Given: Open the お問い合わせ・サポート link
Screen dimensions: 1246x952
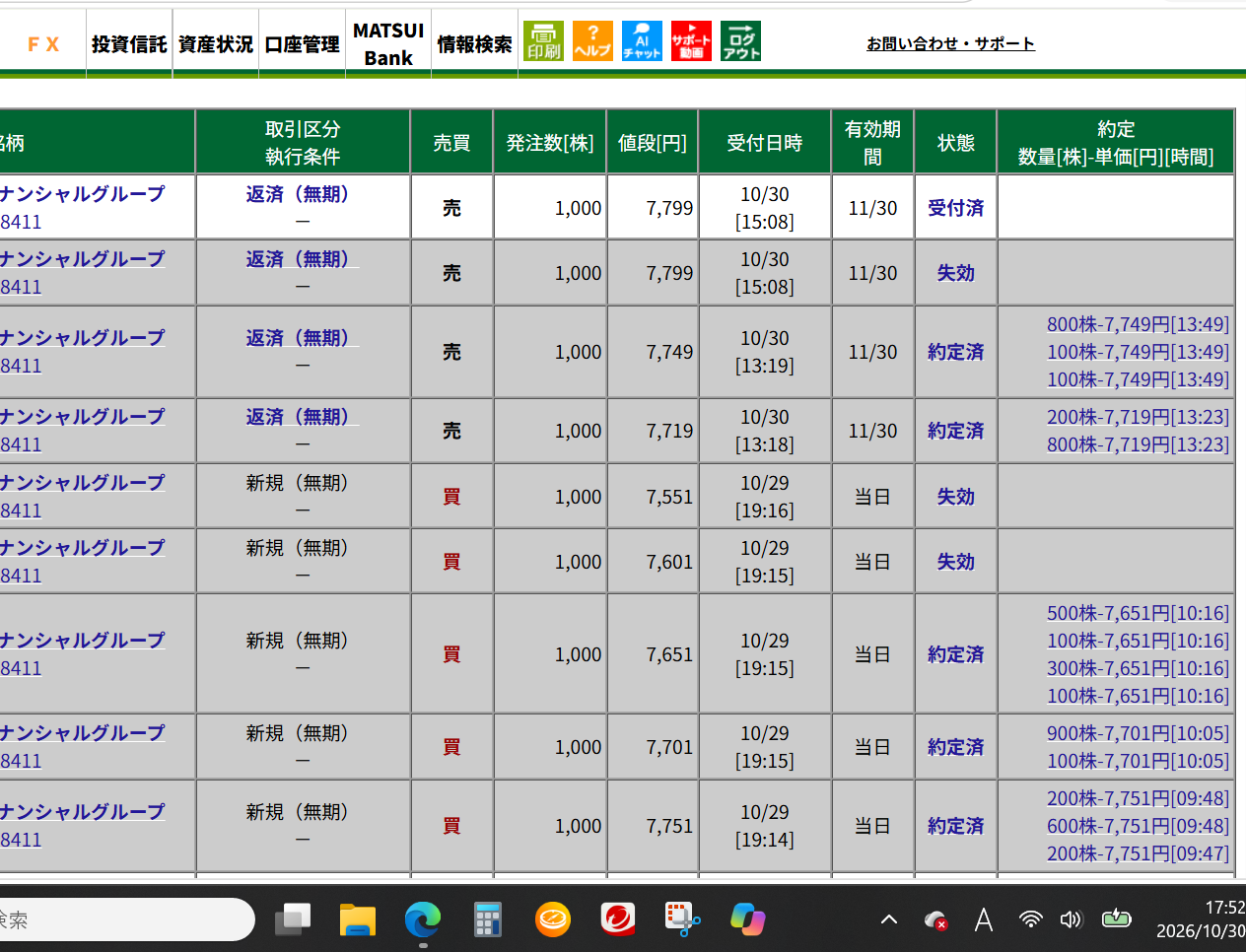Looking at the screenshot, I should 950,43.
